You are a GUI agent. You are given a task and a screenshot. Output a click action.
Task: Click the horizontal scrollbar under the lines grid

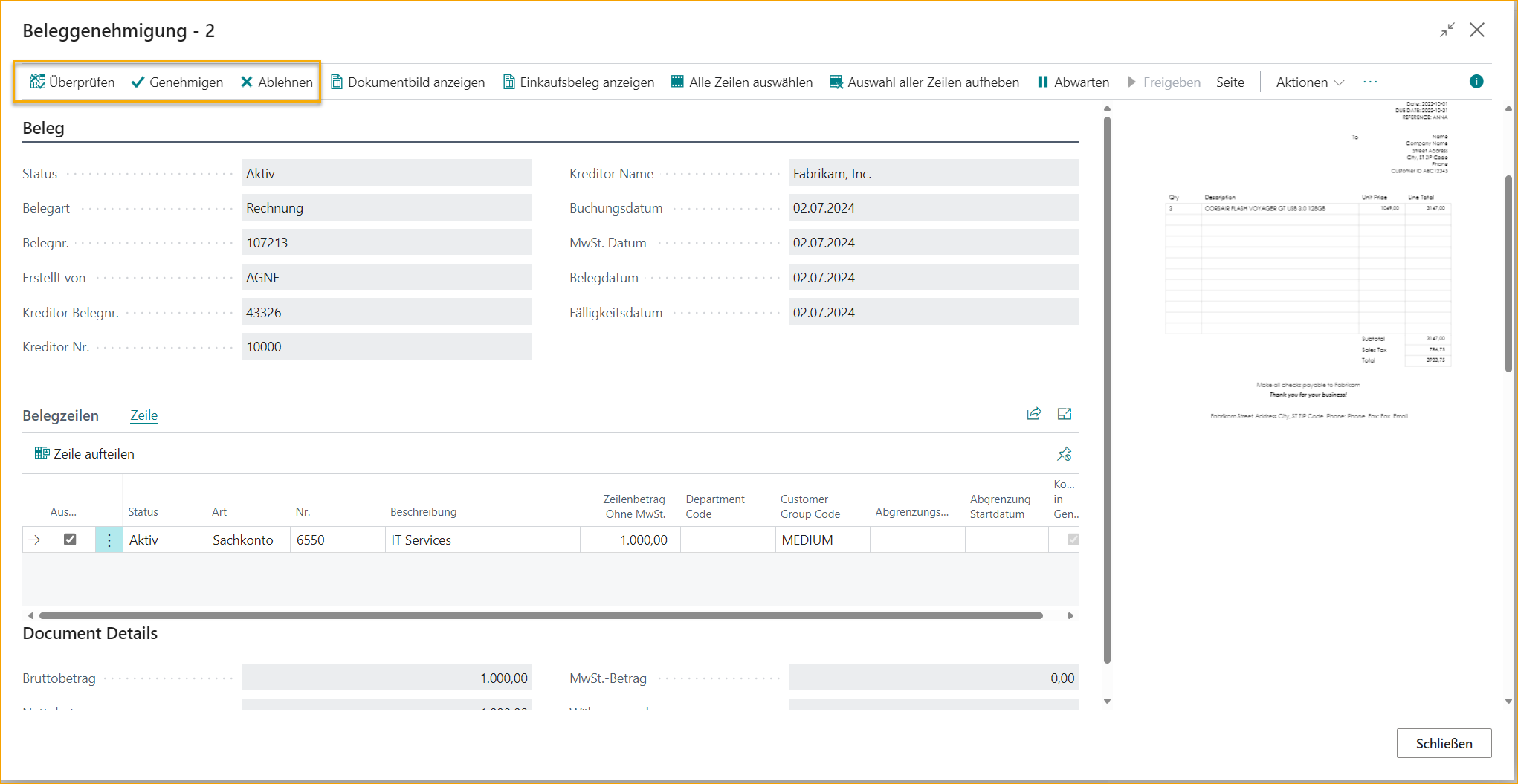(540, 615)
